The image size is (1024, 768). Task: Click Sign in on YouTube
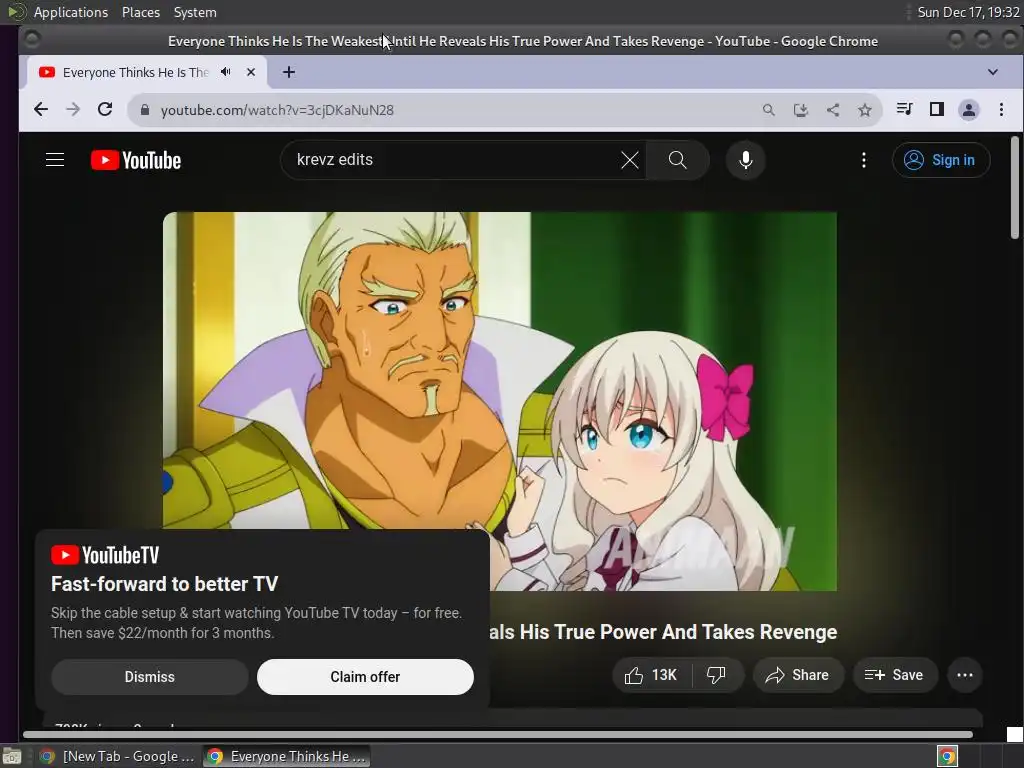coord(941,160)
